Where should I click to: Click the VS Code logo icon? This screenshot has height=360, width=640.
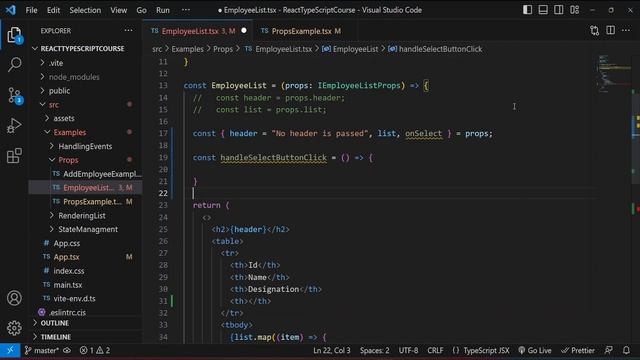(11, 10)
